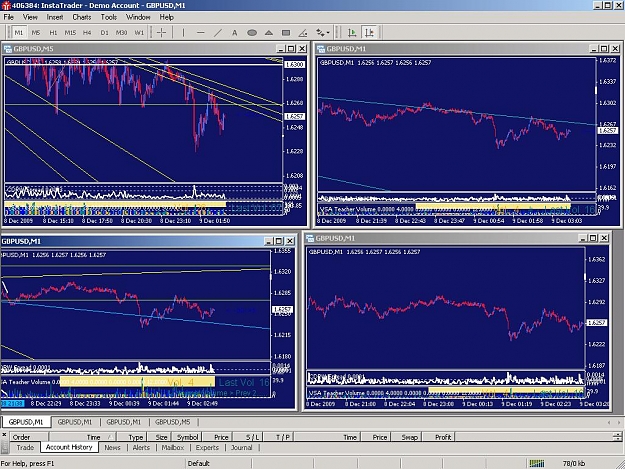Viewport: 625px width, 469px height.
Task: Open the Help menu
Action: [x=167, y=17]
